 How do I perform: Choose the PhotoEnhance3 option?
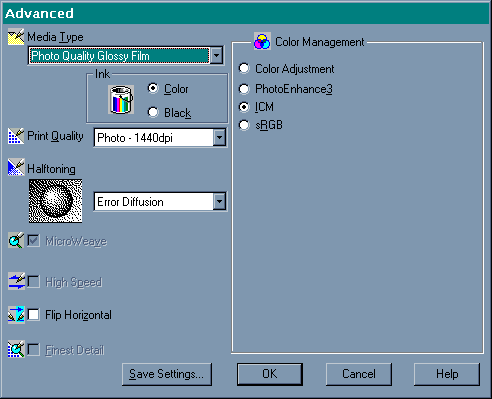coord(244,89)
